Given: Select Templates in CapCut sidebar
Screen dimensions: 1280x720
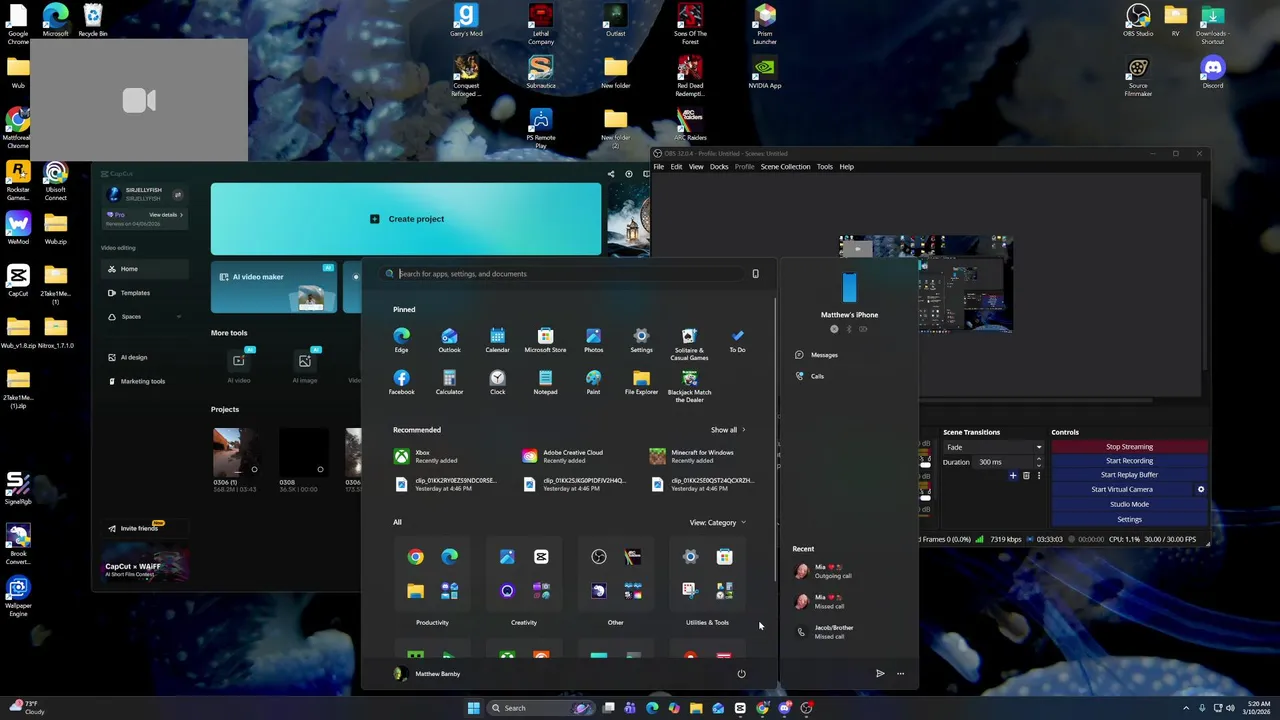Looking at the screenshot, I should 144,293.
